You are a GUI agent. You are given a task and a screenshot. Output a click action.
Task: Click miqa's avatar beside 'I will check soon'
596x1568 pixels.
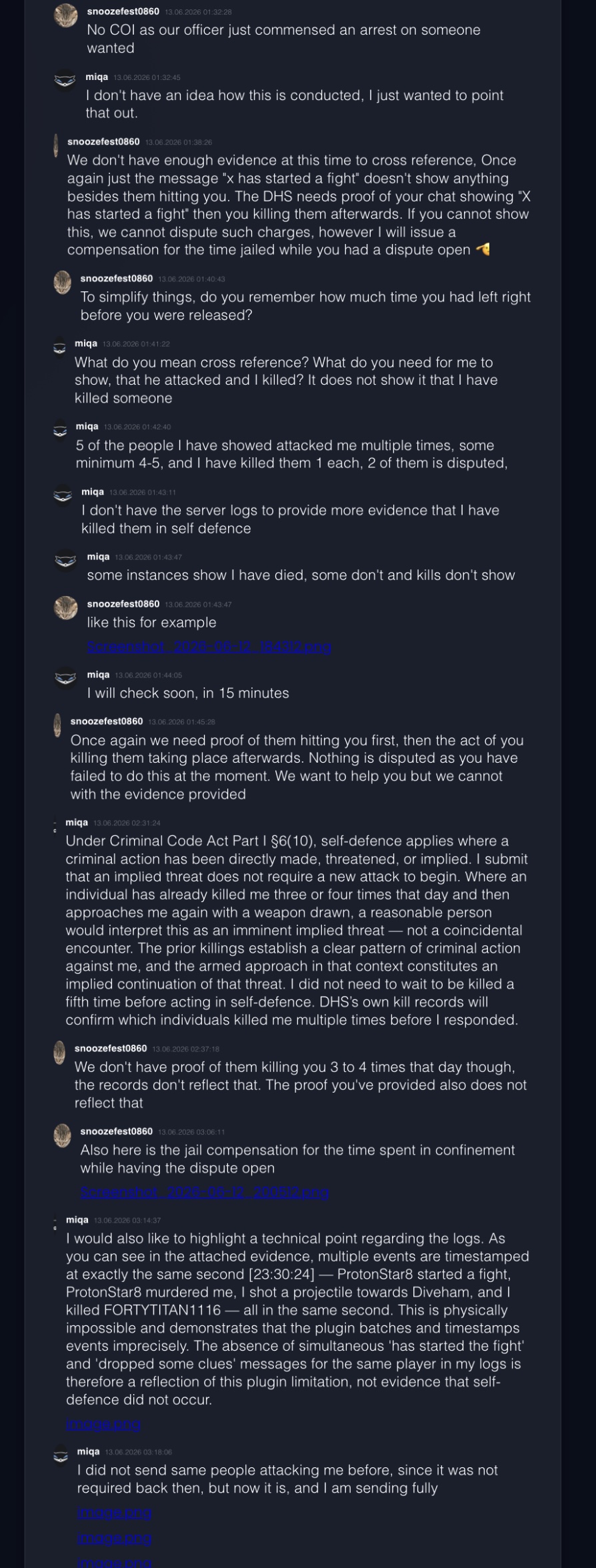tap(65, 678)
